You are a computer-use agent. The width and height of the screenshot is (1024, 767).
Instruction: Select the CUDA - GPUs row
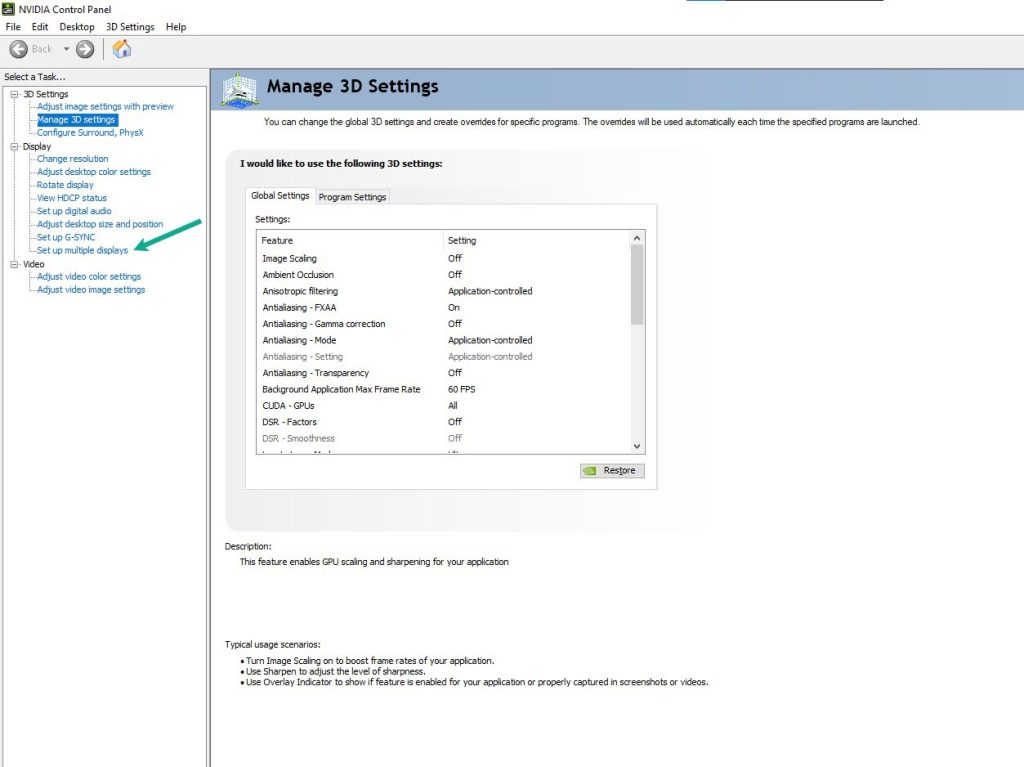click(443, 406)
